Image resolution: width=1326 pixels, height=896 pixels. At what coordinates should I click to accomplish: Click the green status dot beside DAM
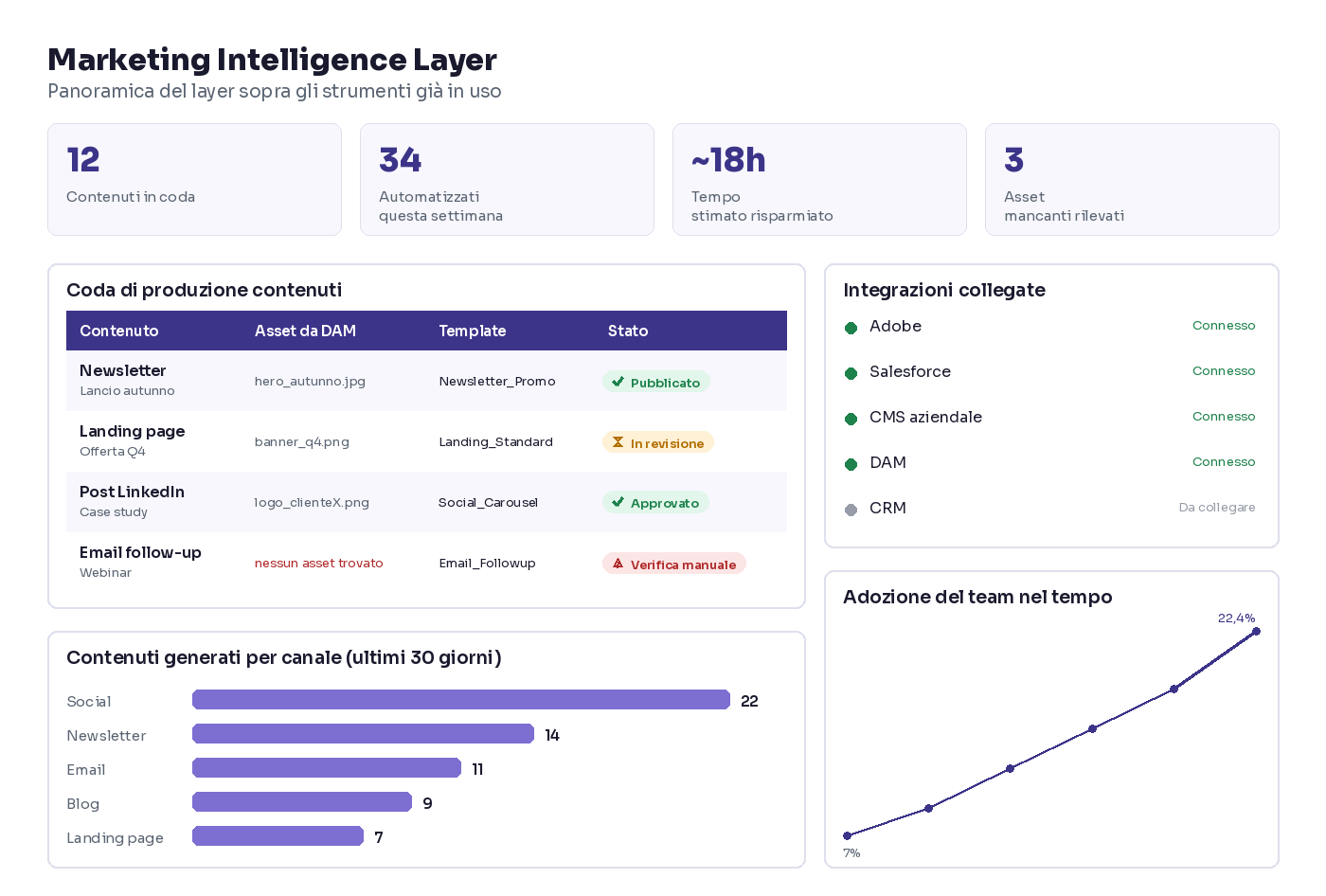pyautogui.click(x=851, y=464)
